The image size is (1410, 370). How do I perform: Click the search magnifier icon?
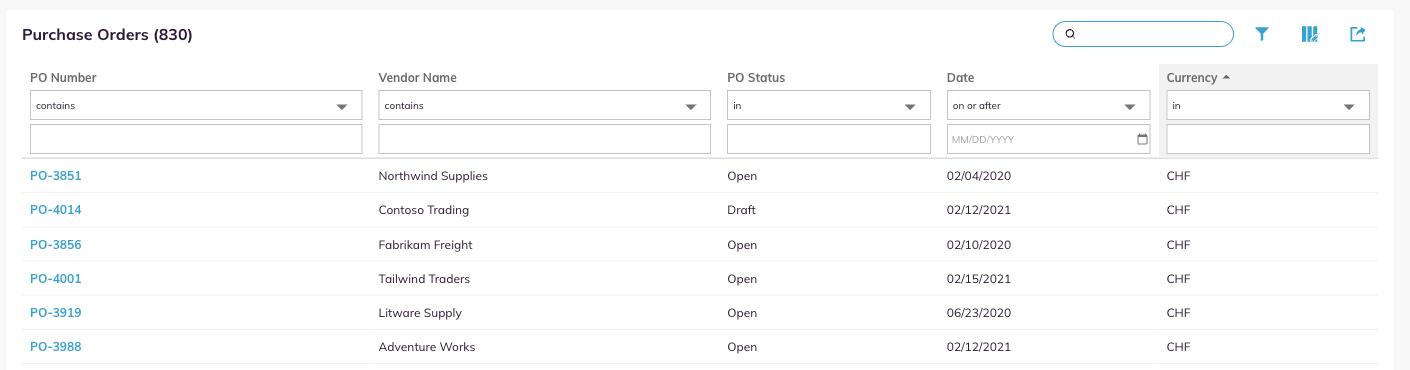[x=1070, y=34]
